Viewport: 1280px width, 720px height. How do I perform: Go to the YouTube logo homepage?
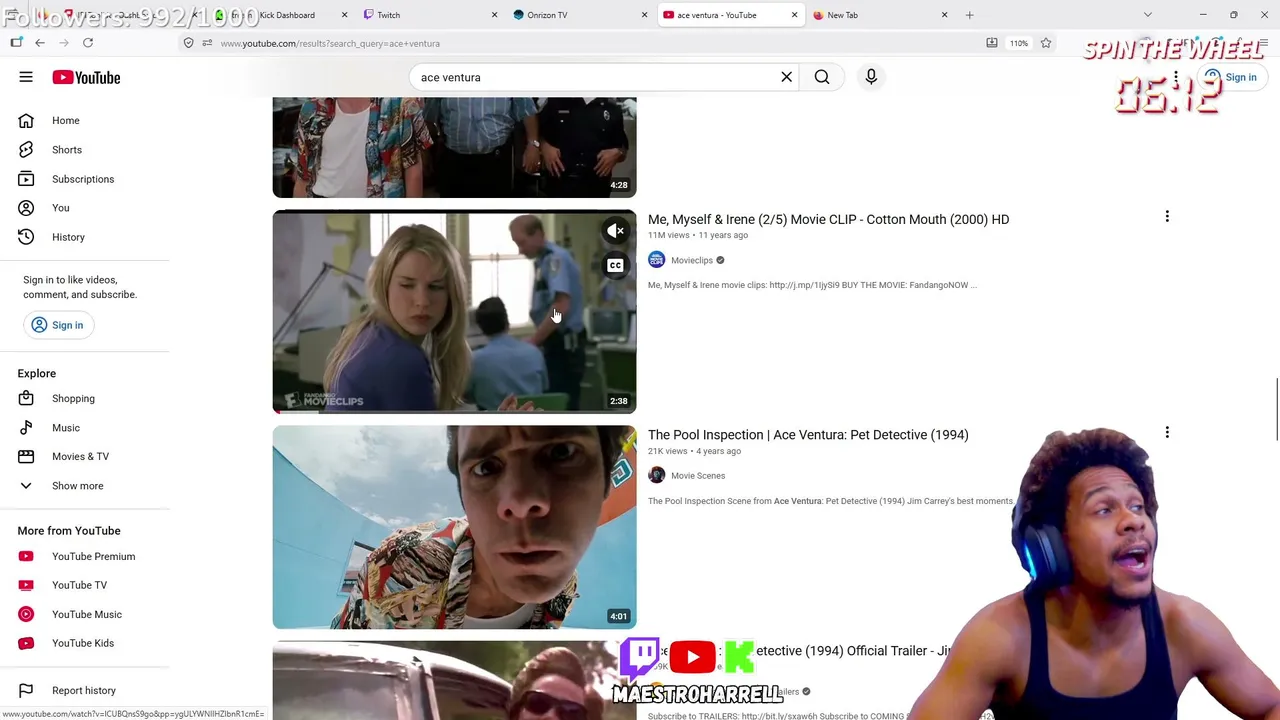click(86, 77)
